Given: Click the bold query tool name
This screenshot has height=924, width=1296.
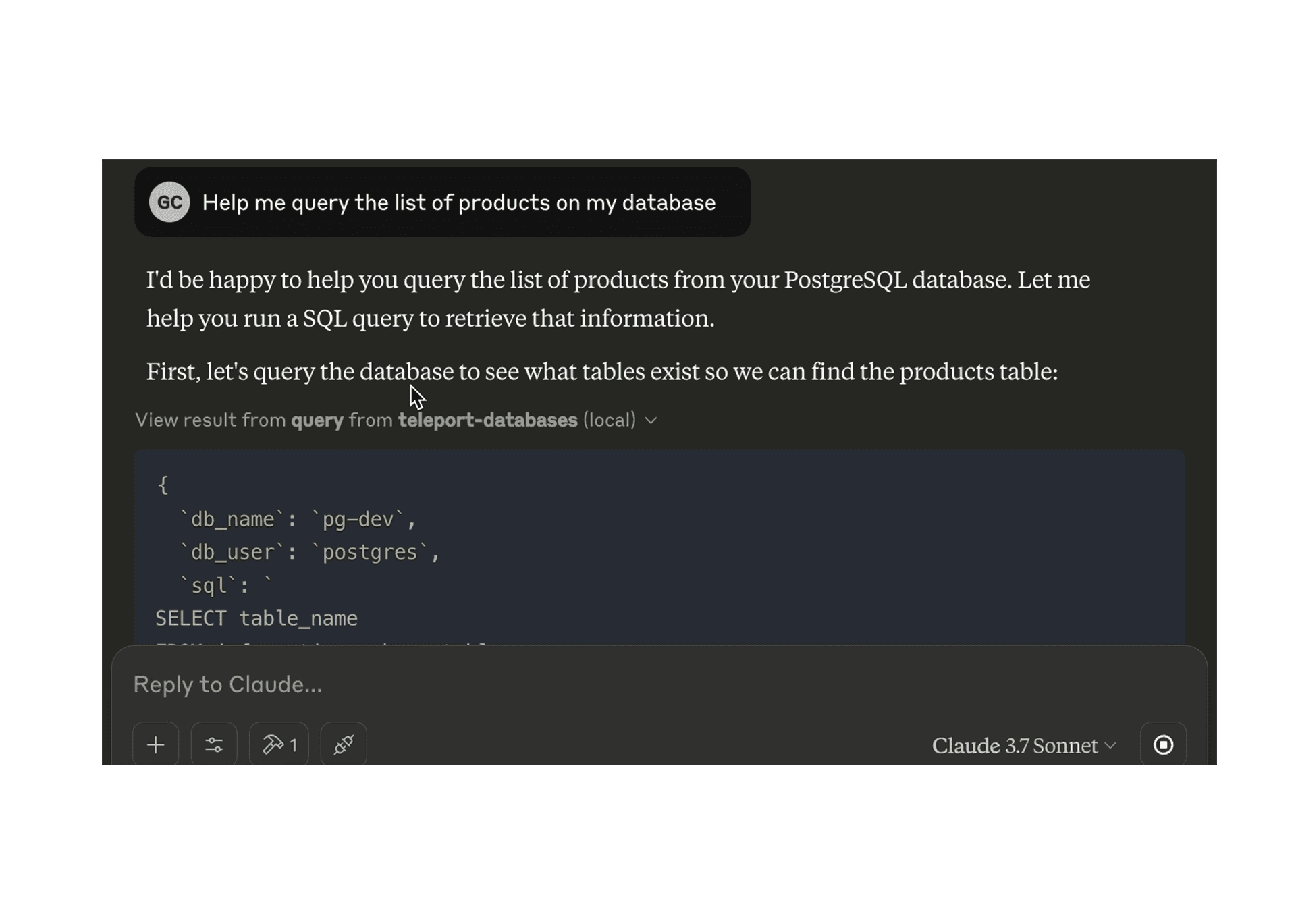Looking at the screenshot, I should [317, 420].
